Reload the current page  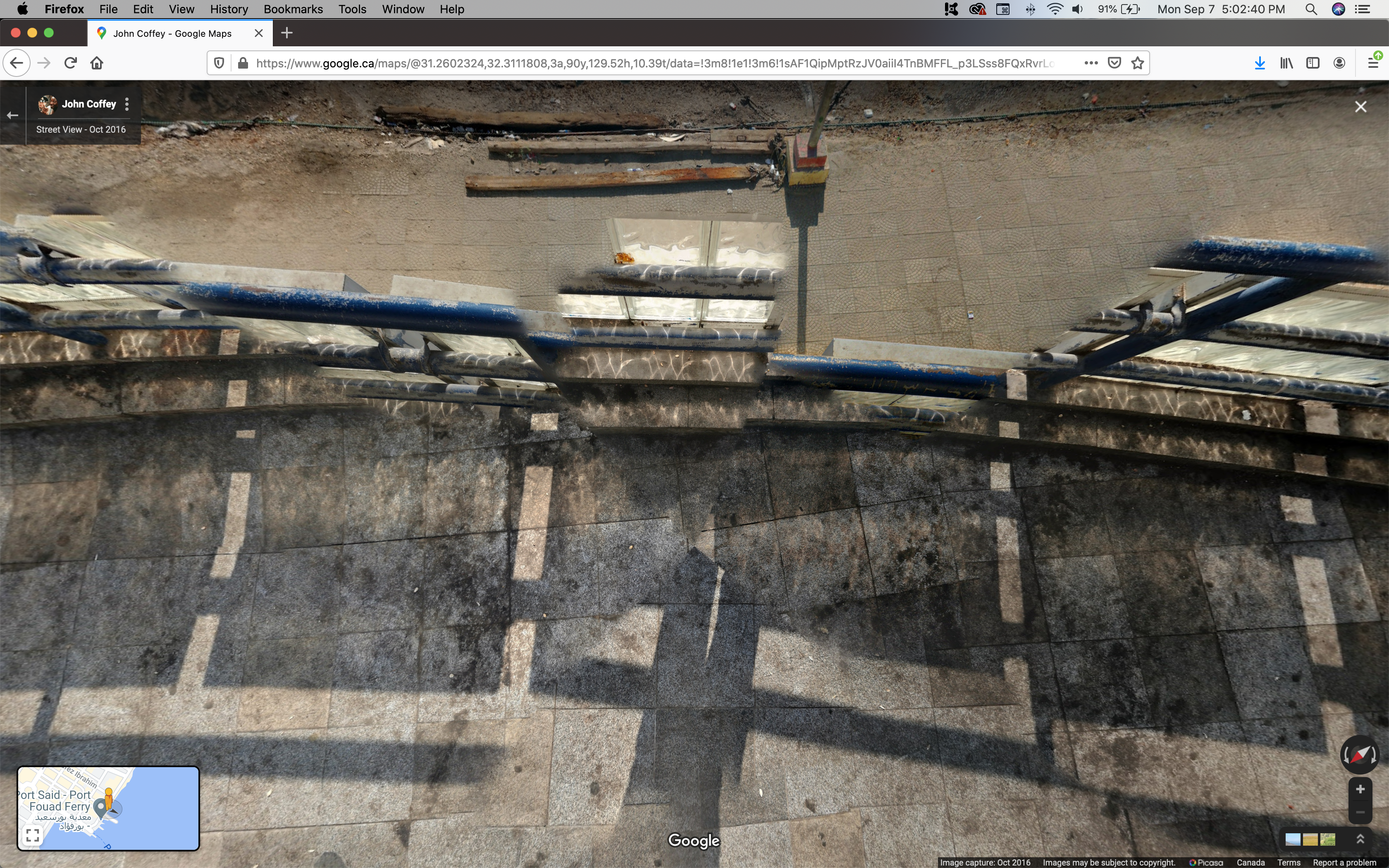click(71, 63)
